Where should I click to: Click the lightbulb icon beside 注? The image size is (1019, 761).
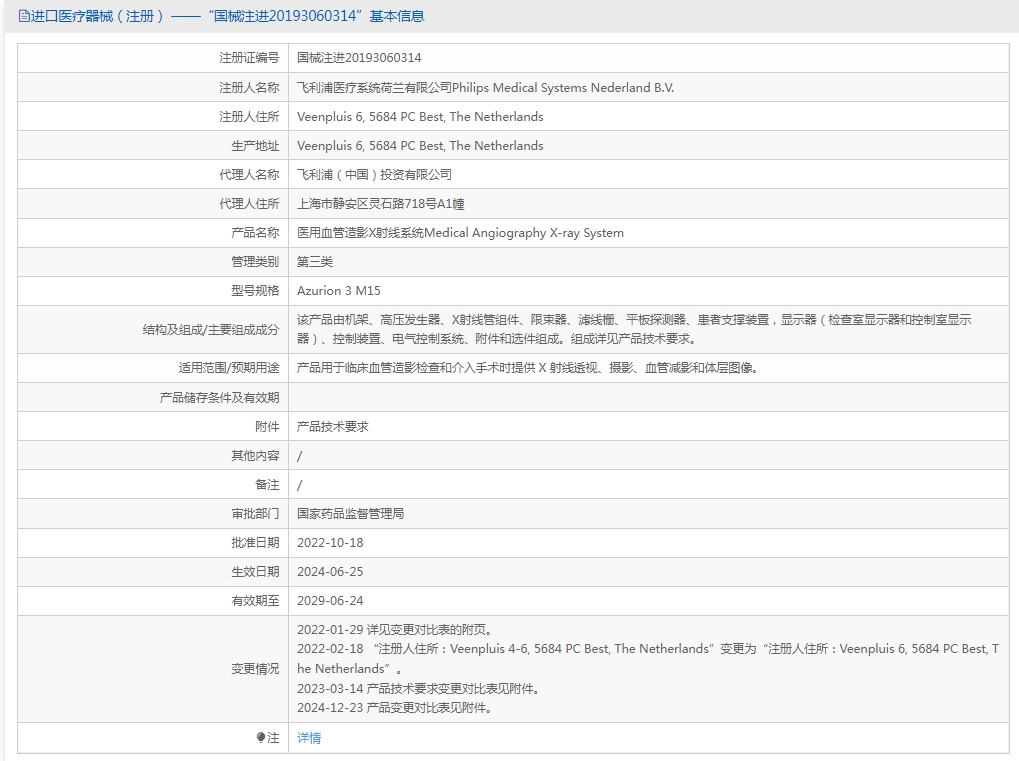pyautogui.click(x=261, y=738)
